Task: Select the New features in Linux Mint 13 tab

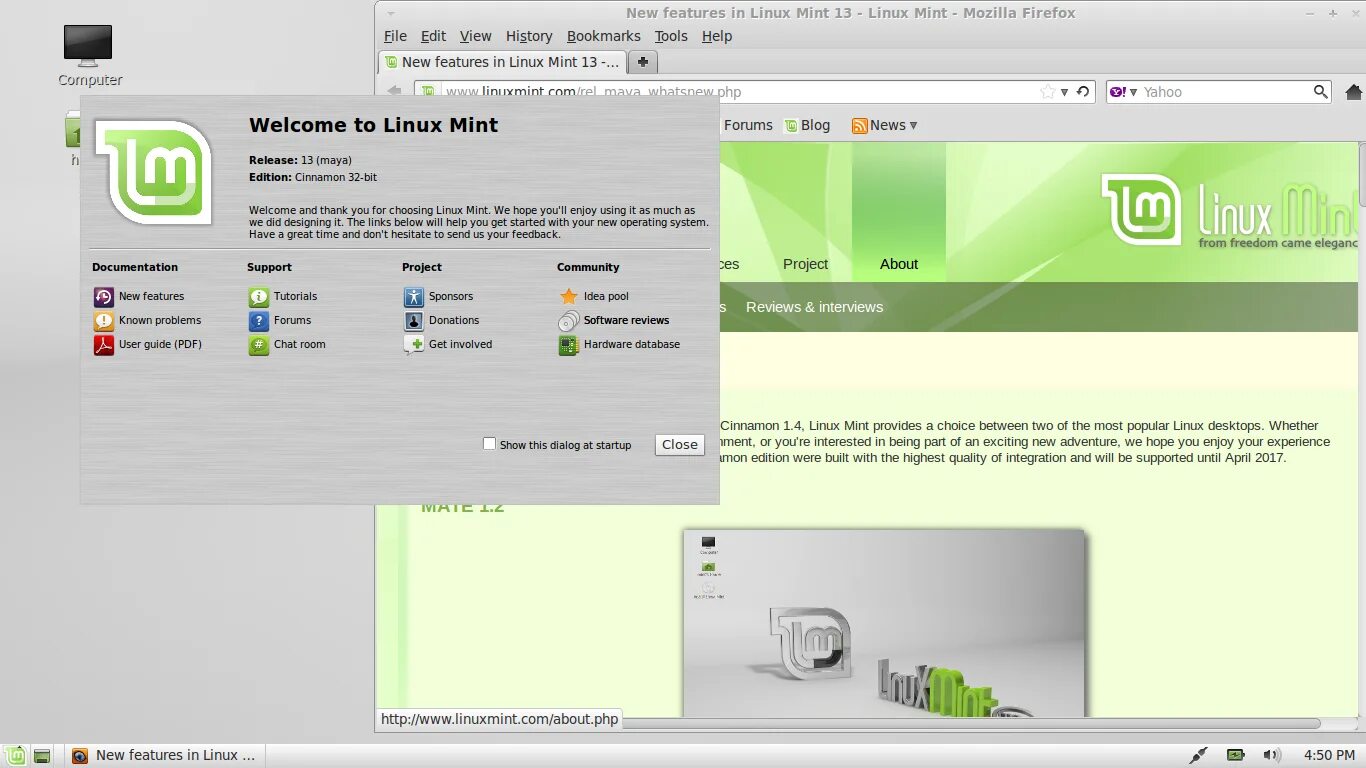Action: [x=502, y=62]
